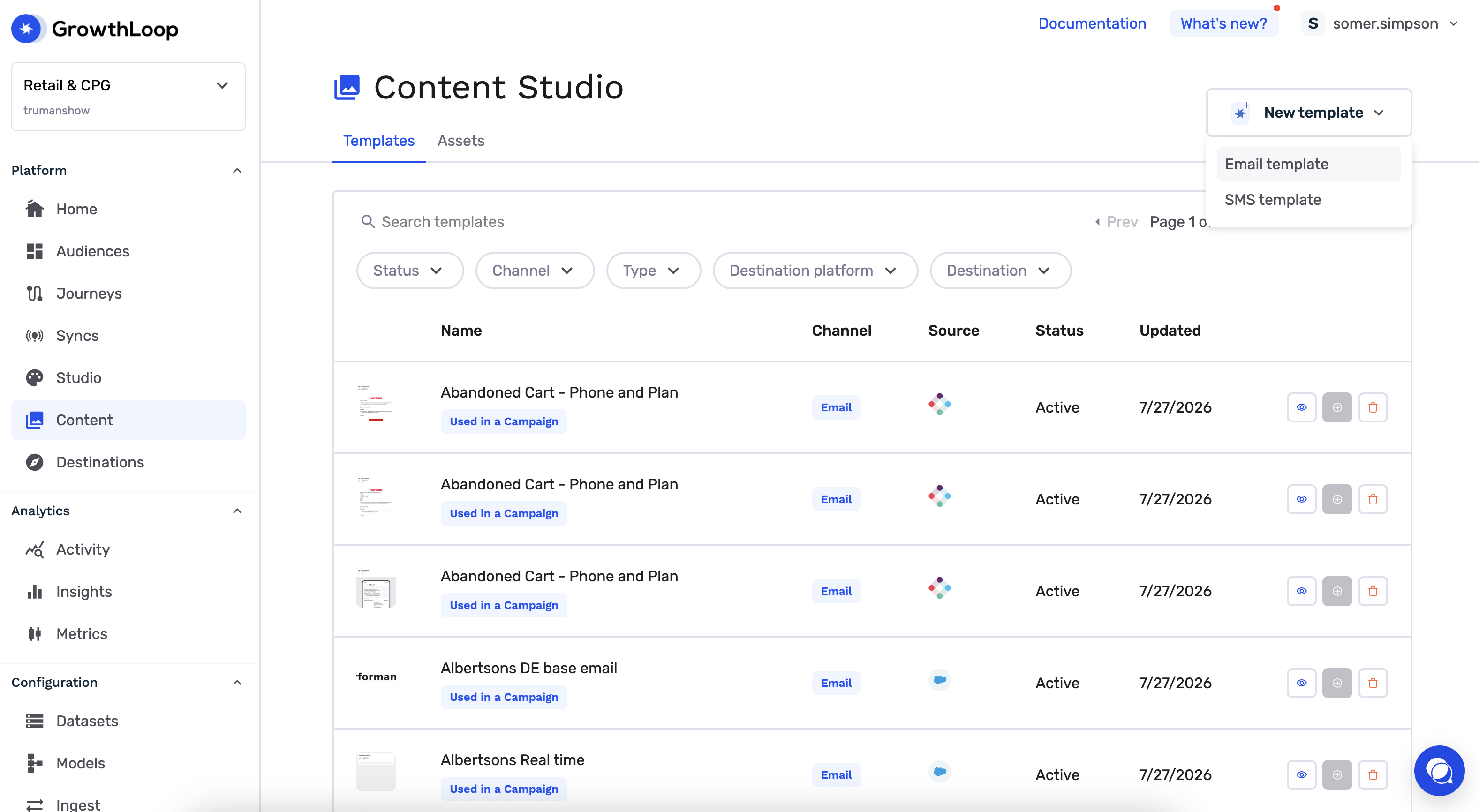Open the third Abandoned Cart thumbnail
1479x812 pixels.
coord(376,588)
